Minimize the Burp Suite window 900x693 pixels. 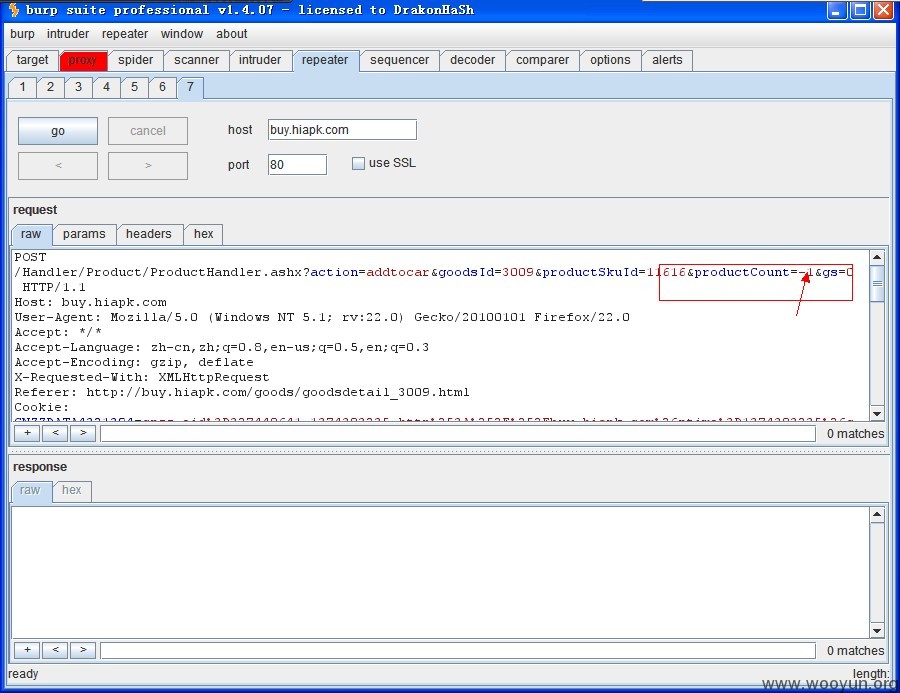coord(837,10)
